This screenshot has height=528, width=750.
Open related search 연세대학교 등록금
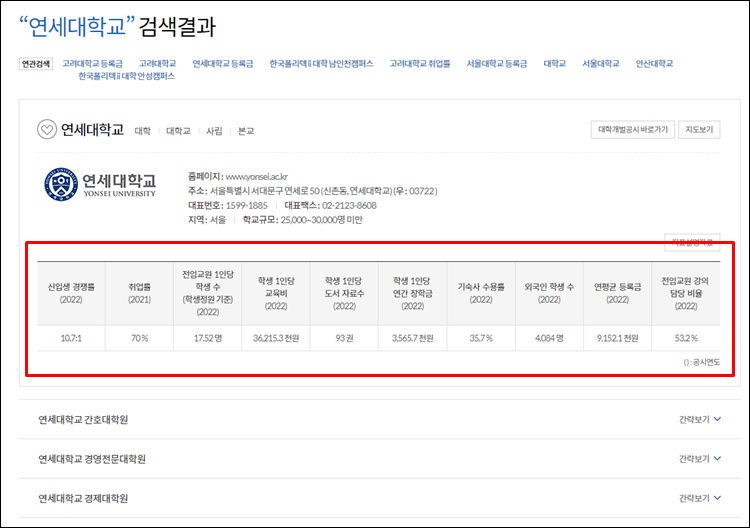click(x=222, y=64)
